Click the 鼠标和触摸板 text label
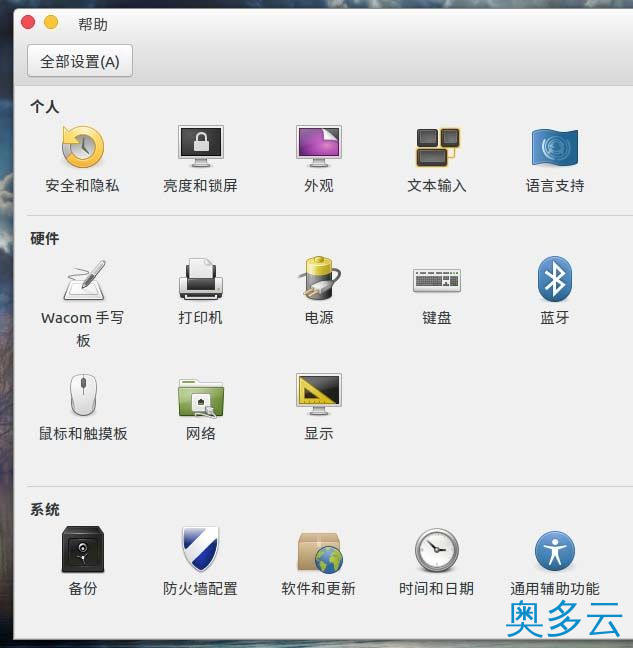633x648 pixels. [x=83, y=434]
